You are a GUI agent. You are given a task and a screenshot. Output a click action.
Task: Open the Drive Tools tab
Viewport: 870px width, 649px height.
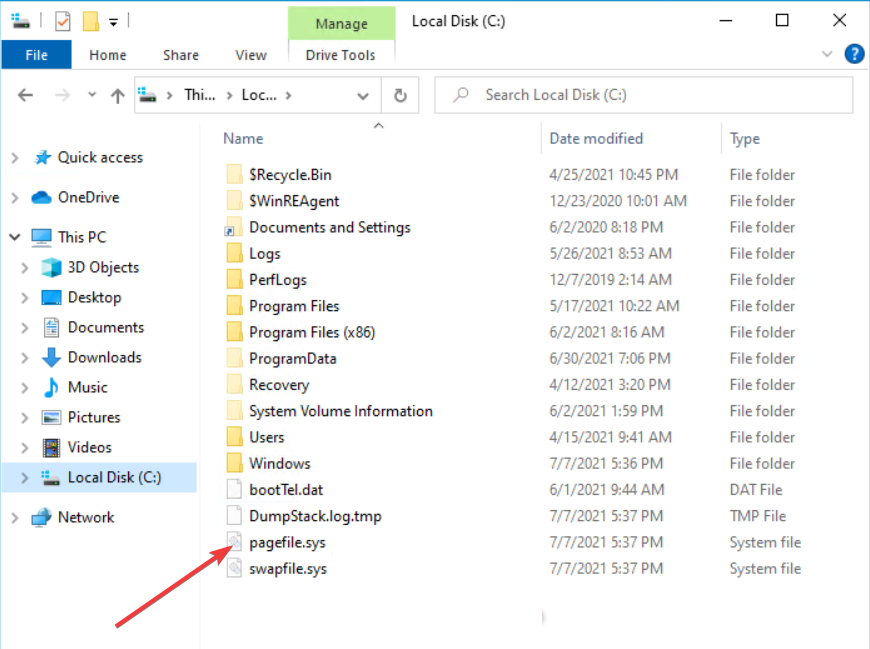pyautogui.click(x=341, y=55)
